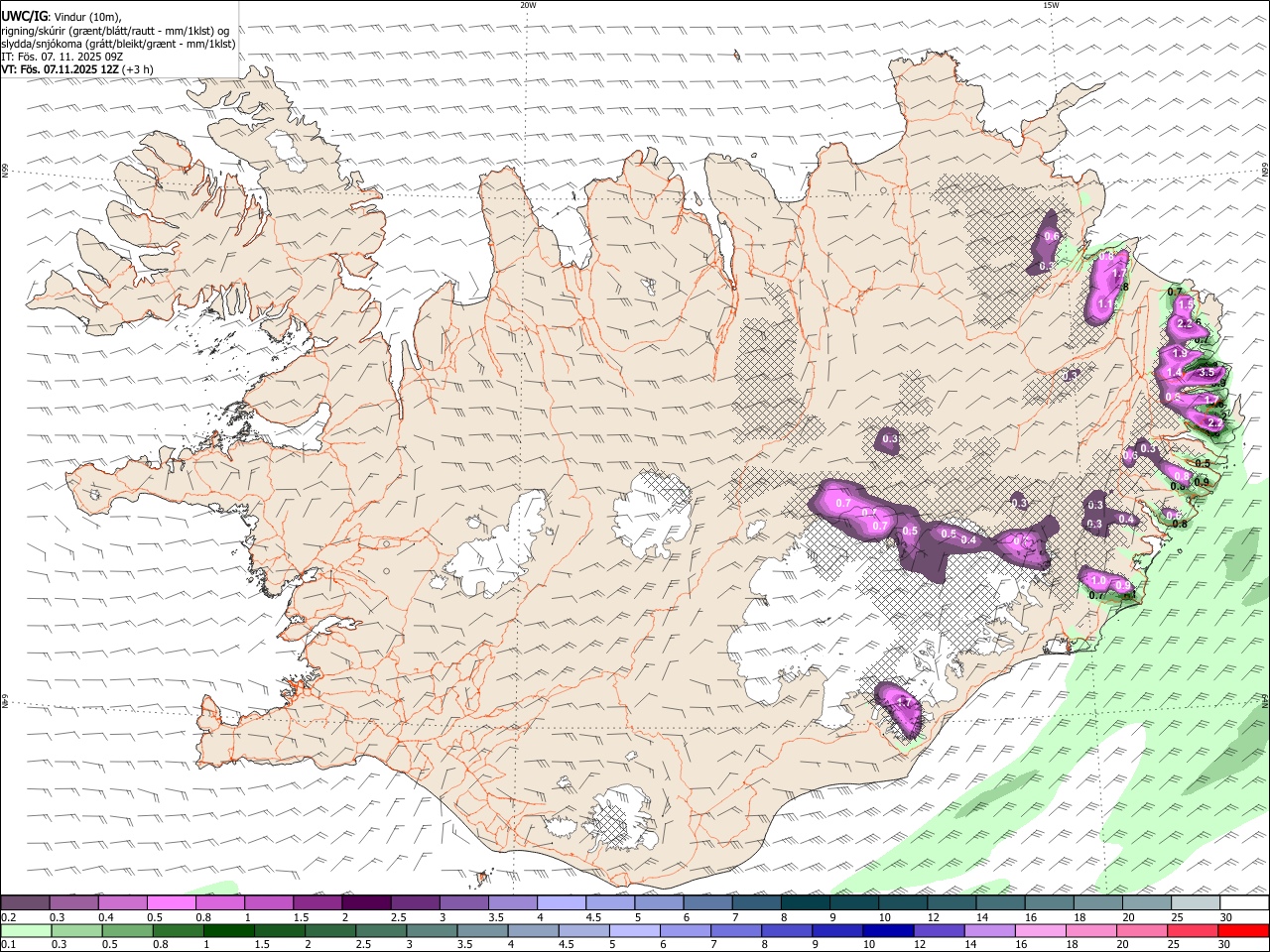Pick the pale green rain-scale swatch at 0.1
Viewport: 1270px width, 952px height.
pos(26,931)
